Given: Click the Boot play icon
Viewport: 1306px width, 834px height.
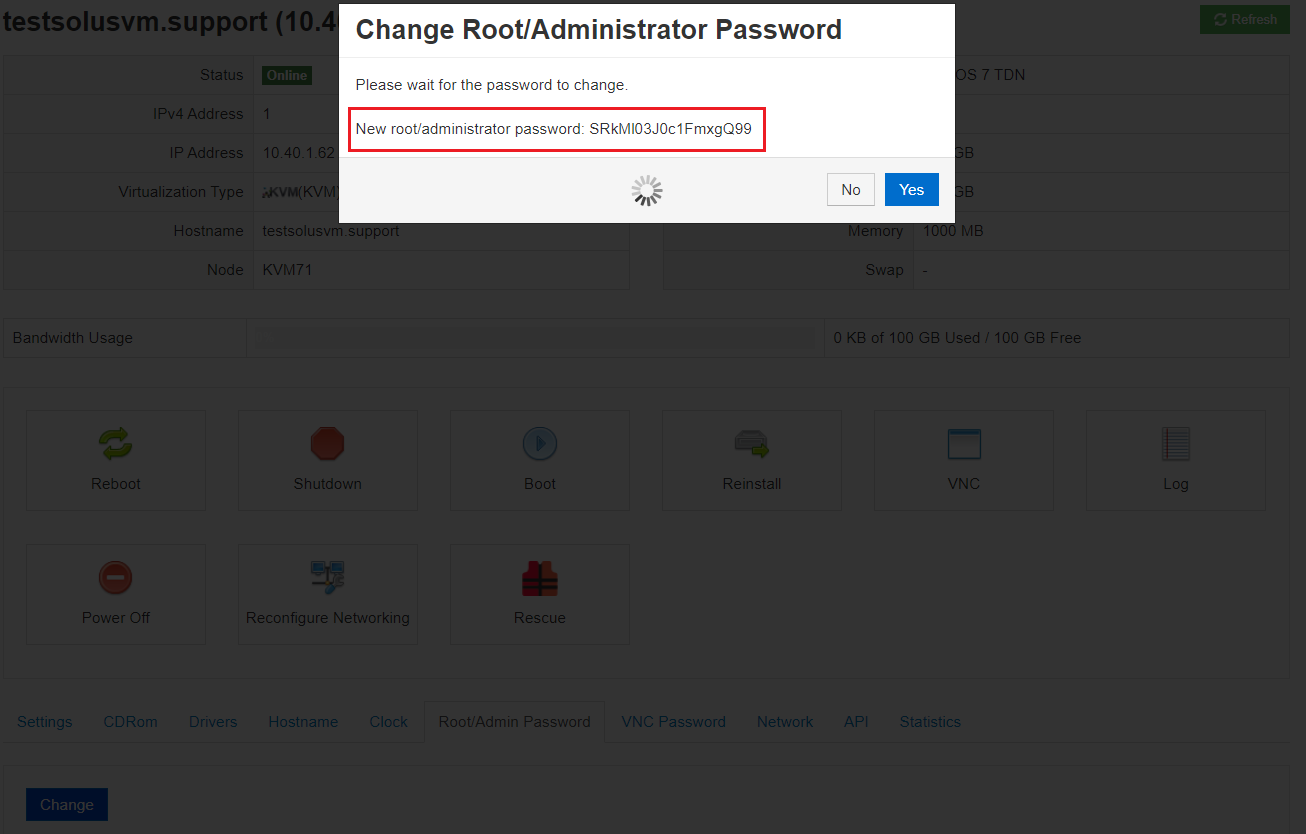Looking at the screenshot, I should point(540,443).
